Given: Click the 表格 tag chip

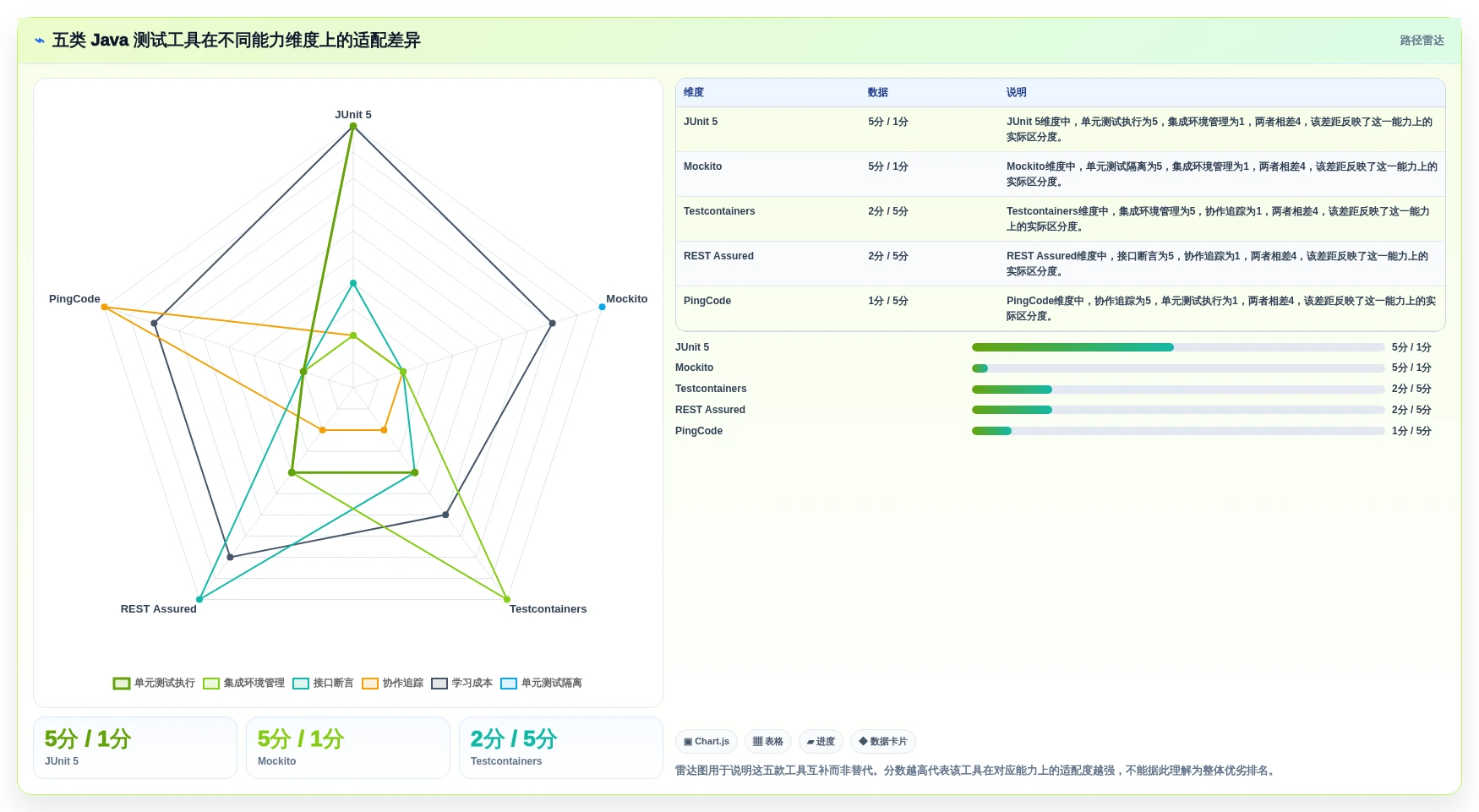Looking at the screenshot, I should pos(767,742).
